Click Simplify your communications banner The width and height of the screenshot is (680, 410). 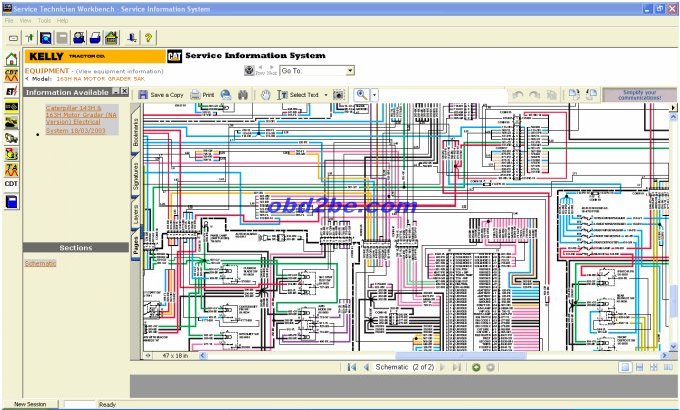pos(639,95)
